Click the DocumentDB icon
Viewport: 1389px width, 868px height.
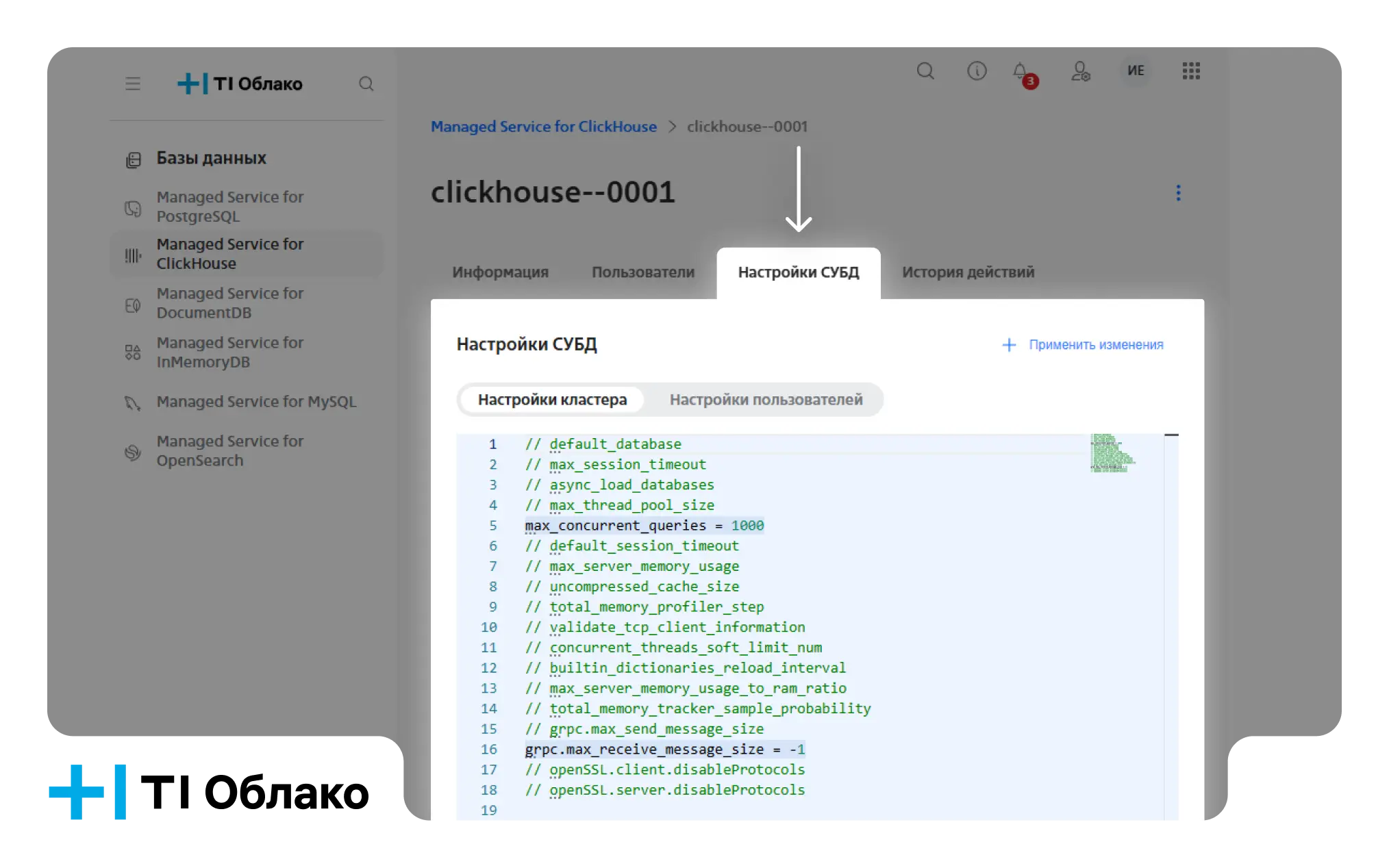[133, 305]
